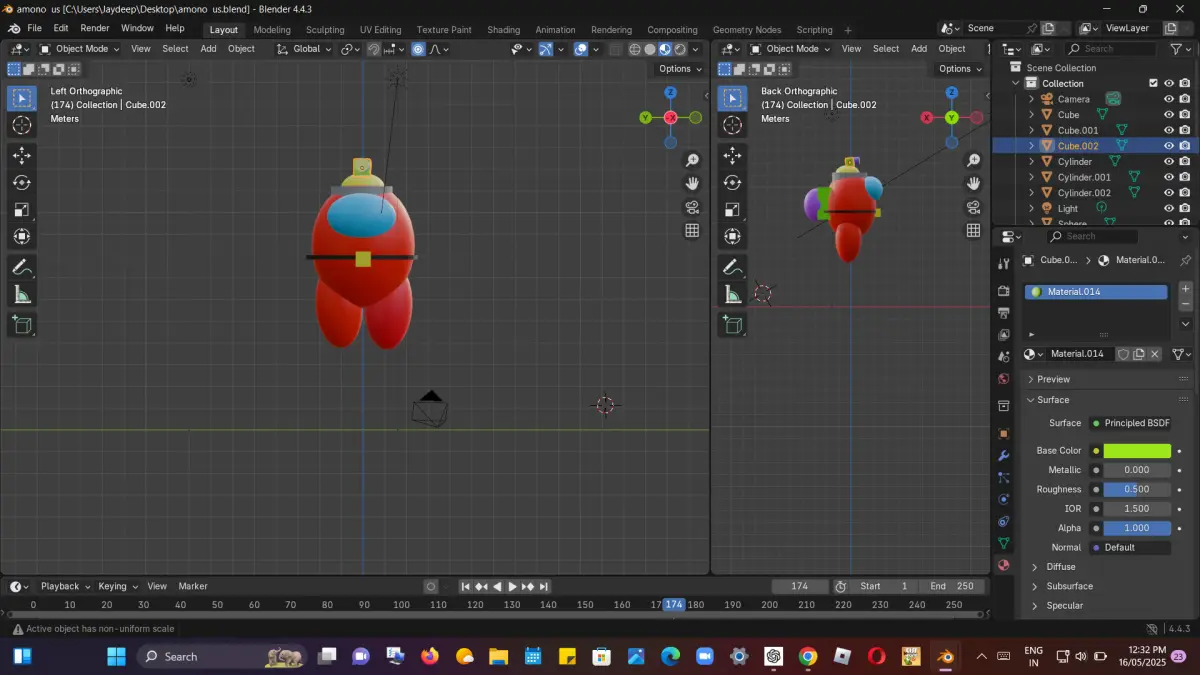This screenshot has height=675, width=1200.
Task: Open the green Base Color swatch
Action: 1137,451
